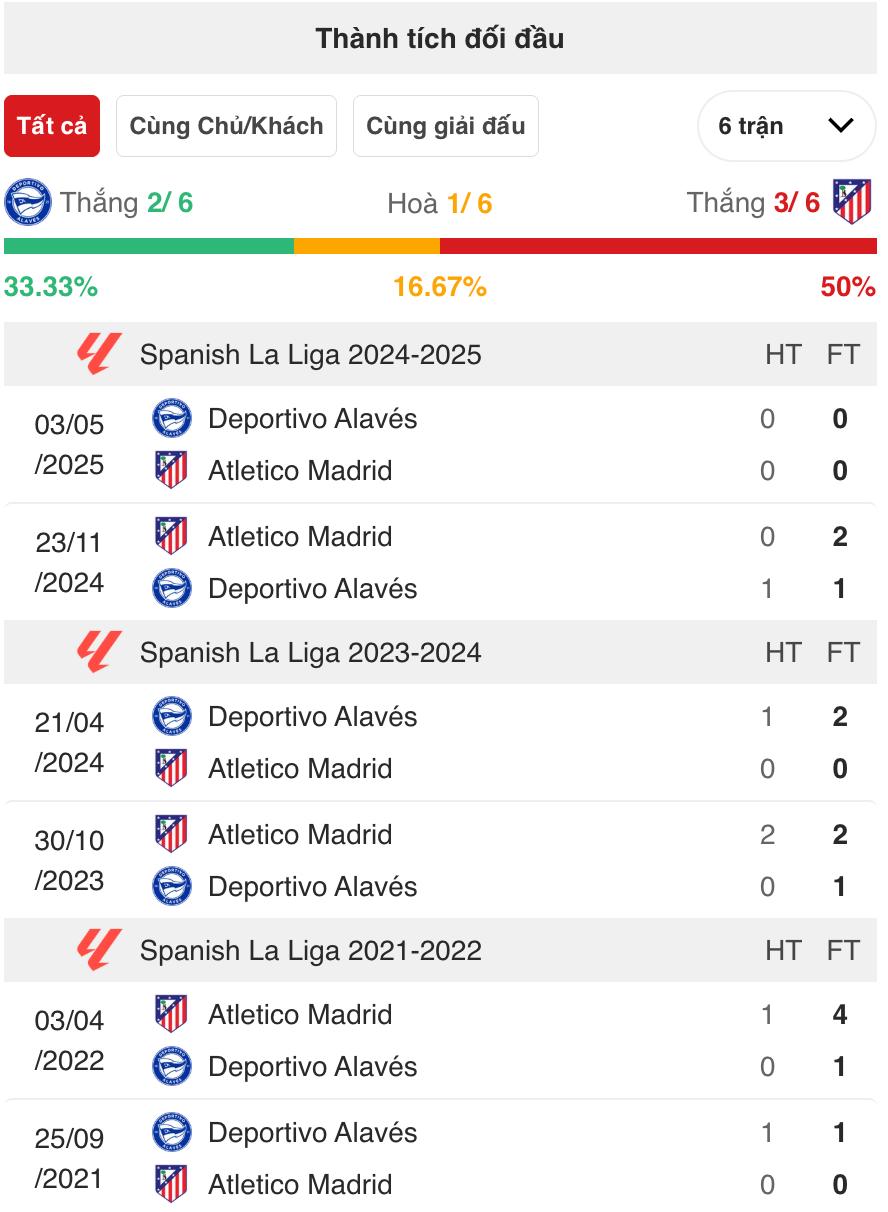Click the chevron arrow beside 6 trận
The height and width of the screenshot is (1212, 888).
point(841,126)
